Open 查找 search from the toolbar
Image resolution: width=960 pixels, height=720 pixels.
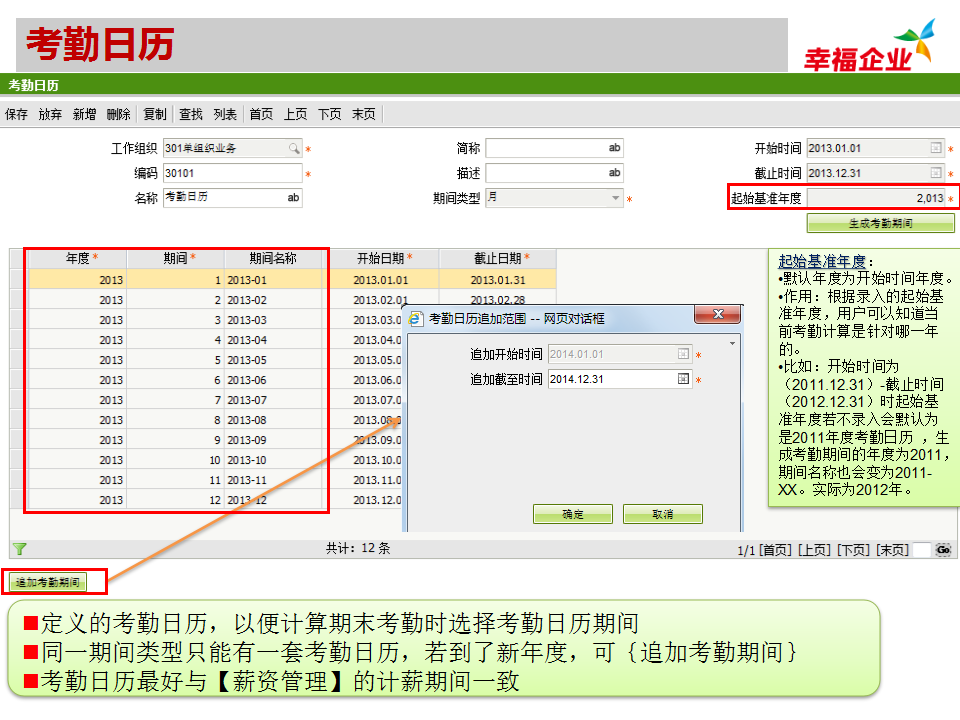[x=191, y=114]
